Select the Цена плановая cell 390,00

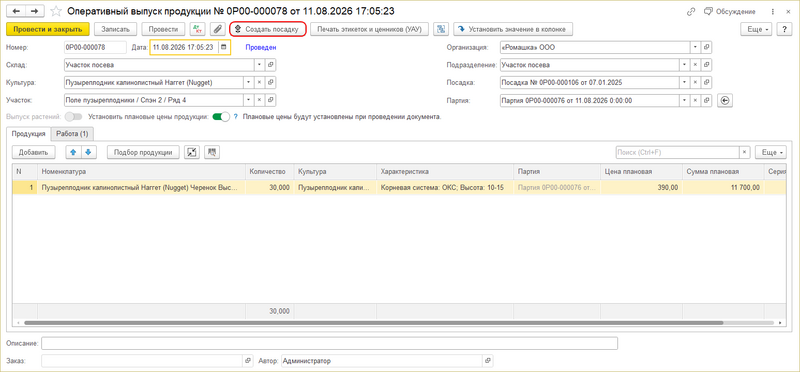pos(641,188)
